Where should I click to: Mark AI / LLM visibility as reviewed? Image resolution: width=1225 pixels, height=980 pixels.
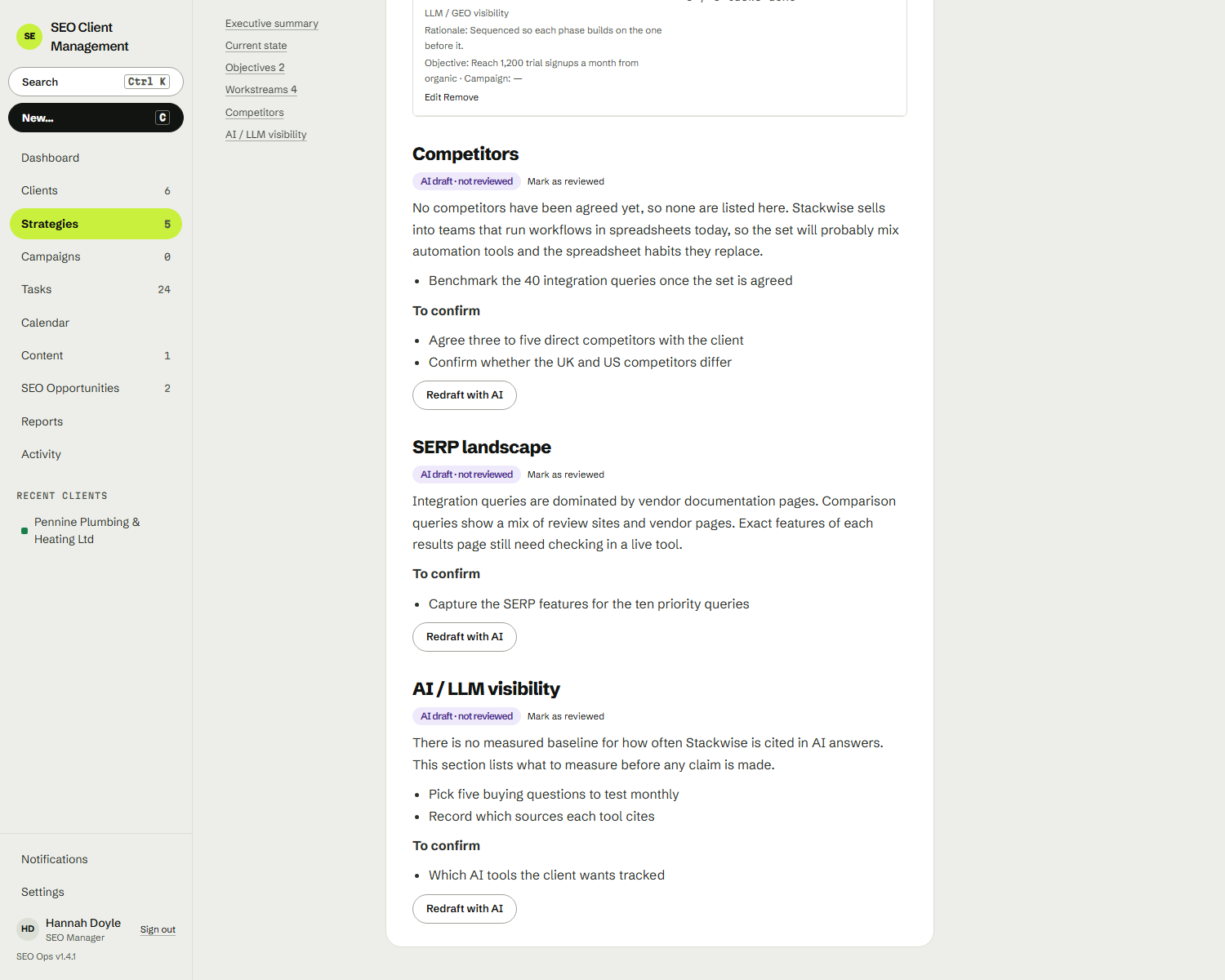pos(566,716)
